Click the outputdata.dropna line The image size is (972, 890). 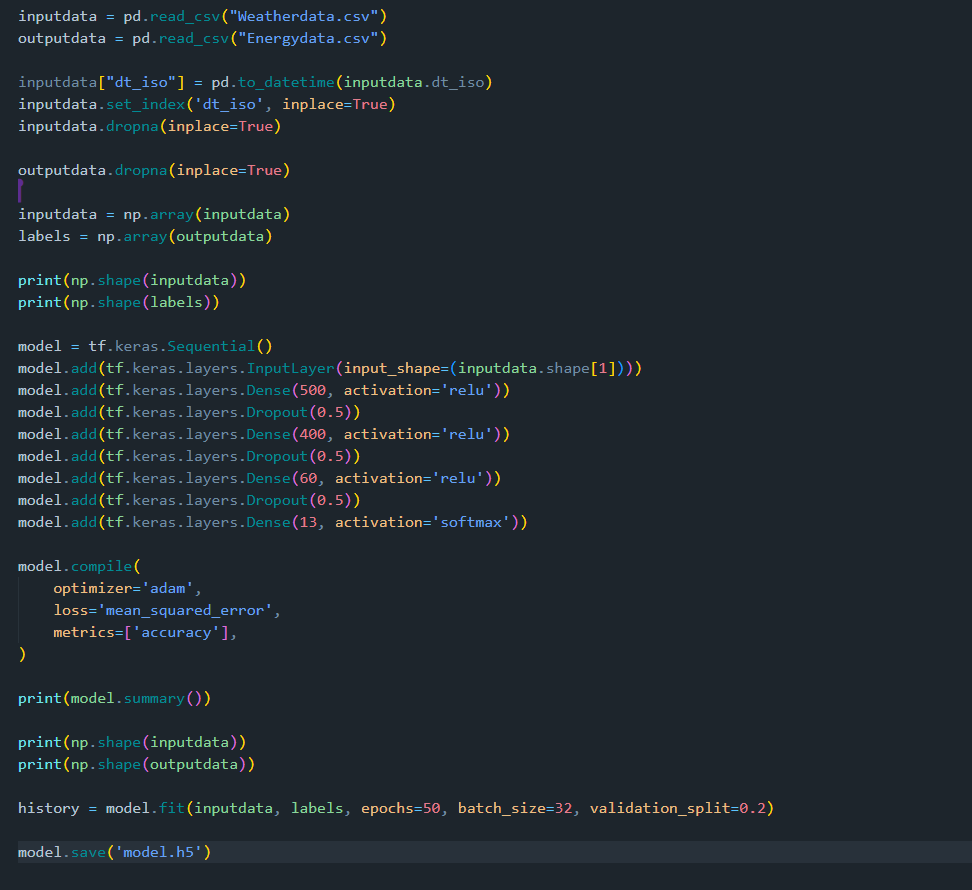pos(154,170)
